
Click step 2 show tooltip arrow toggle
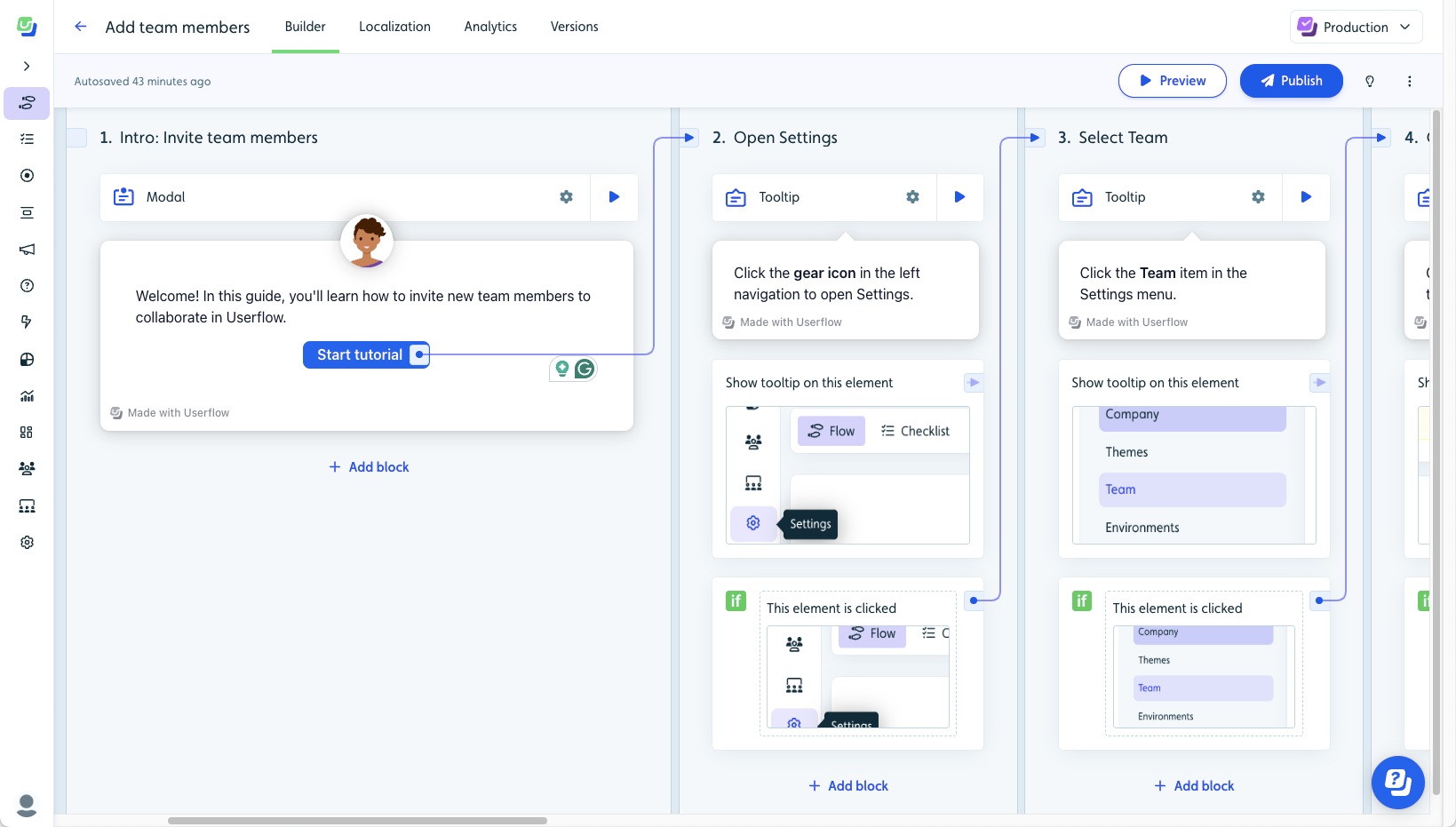pyautogui.click(x=974, y=383)
